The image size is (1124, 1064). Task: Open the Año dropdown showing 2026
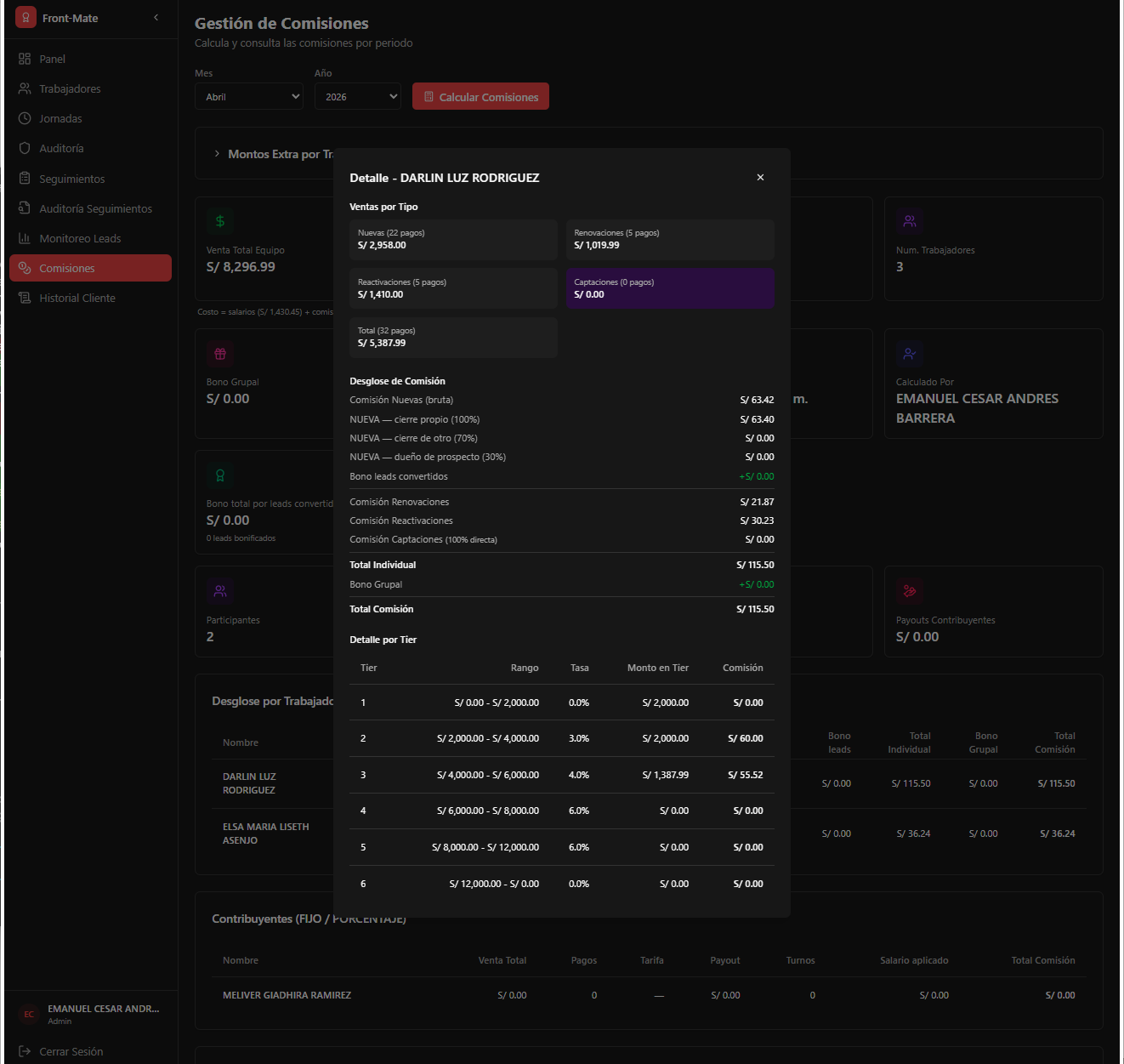point(358,96)
